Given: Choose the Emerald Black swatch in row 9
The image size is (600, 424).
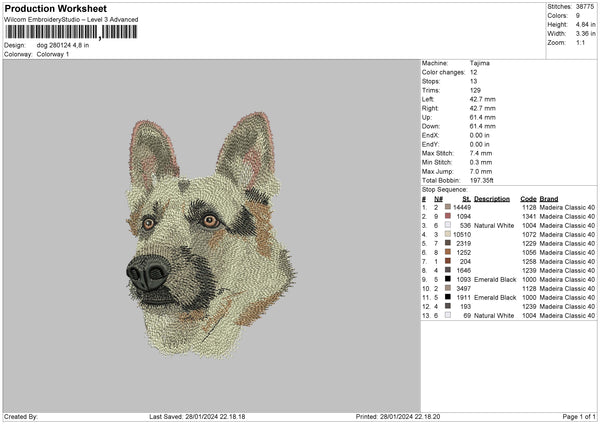Looking at the screenshot, I should coord(447,279).
